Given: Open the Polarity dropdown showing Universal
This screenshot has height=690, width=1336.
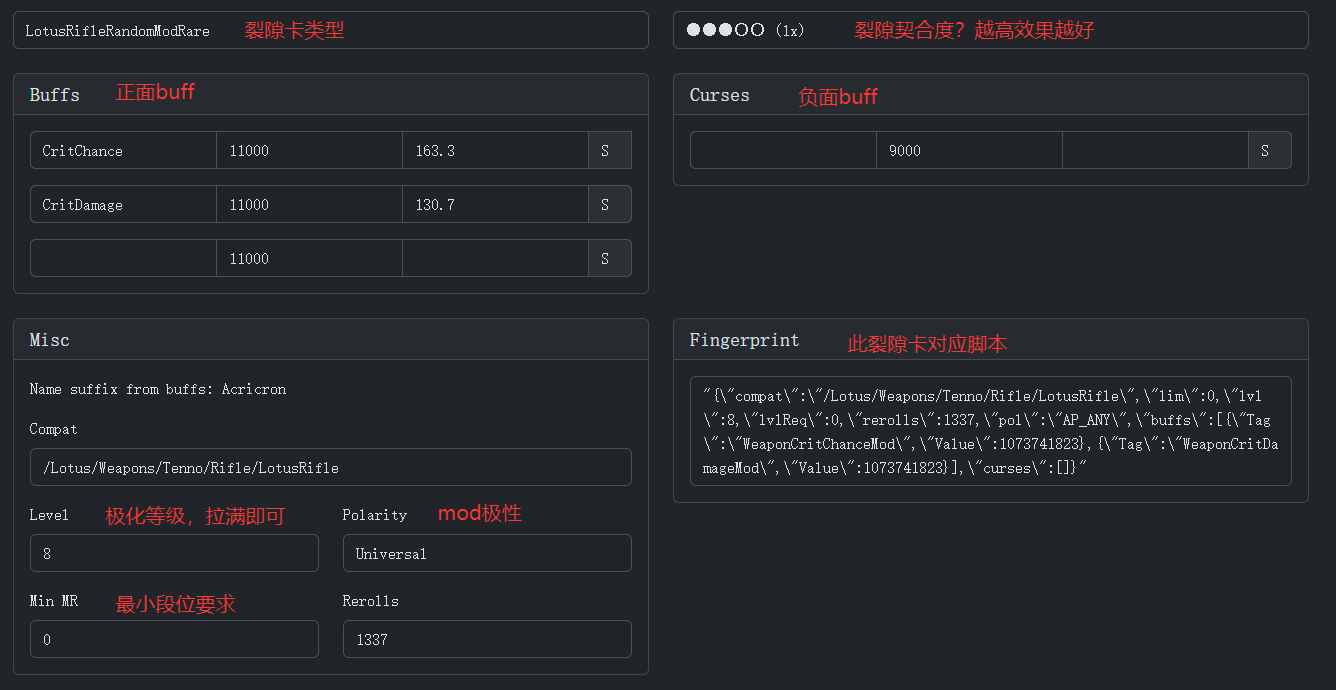Looking at the screenshot, I should (486, 553).
